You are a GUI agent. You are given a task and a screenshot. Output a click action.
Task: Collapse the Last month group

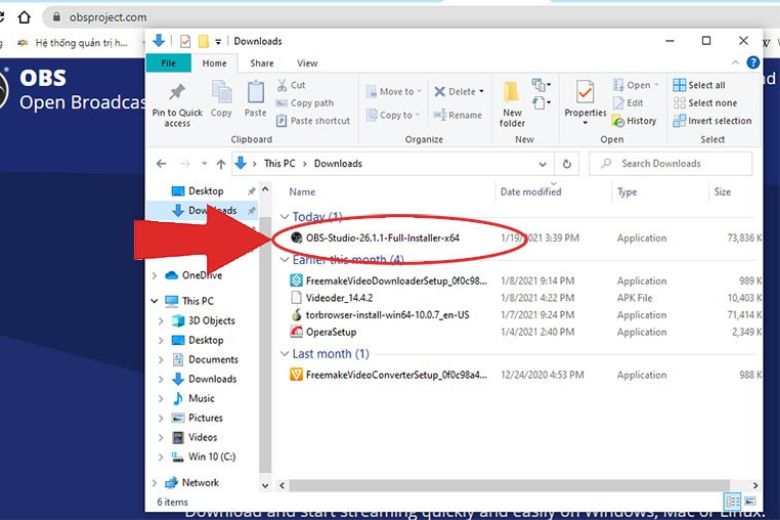285,354
